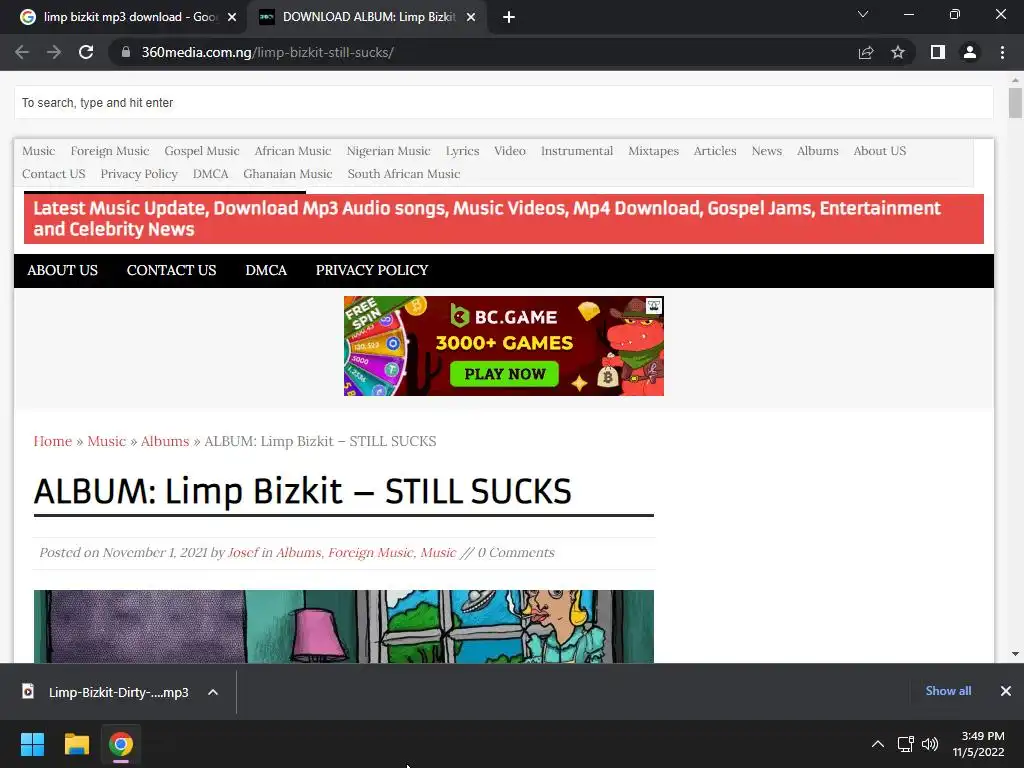Open the downloaded Limp-Bizkit-Dirty mp3 file
Screen dimensions: 1024x768
pos(108,692)
